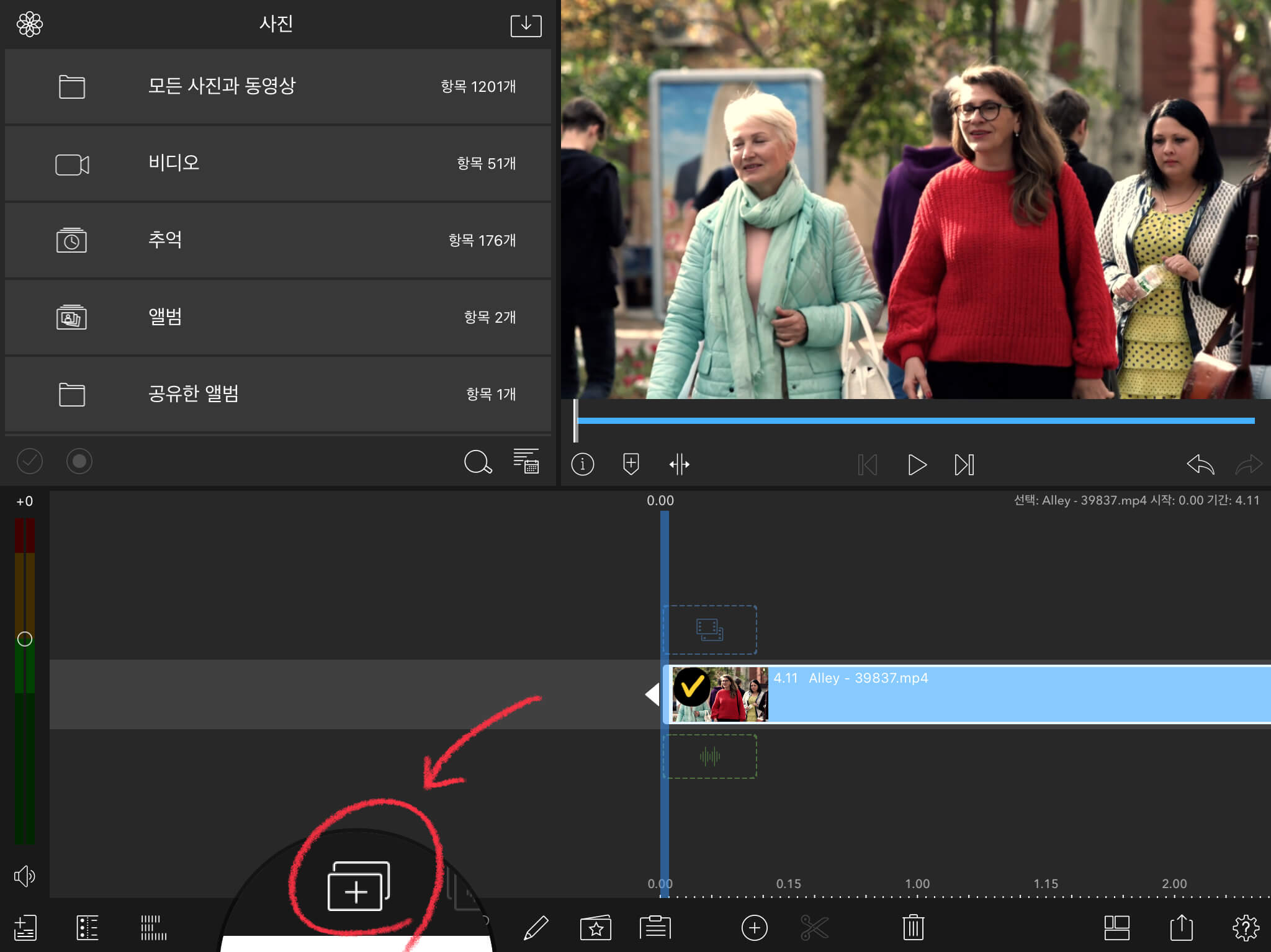Toggle the select-all checkmark circle
The width and height of the screenshot is (1271, 952).
(30, 461)
